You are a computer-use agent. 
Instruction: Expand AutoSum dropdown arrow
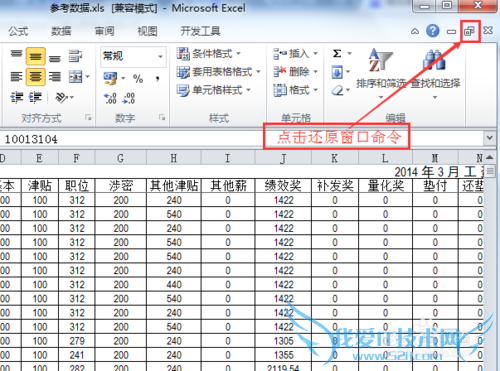pos(349,53)
